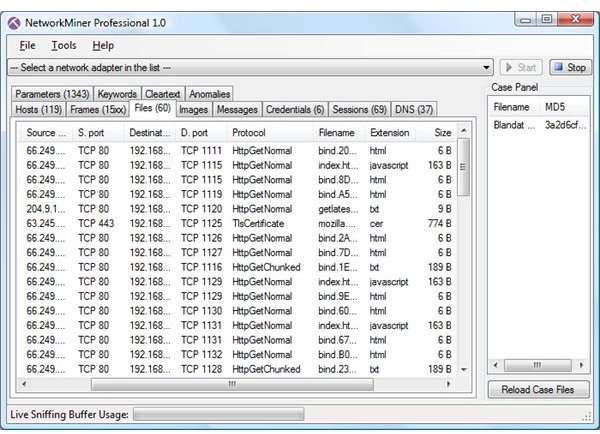Switch to the Hosts (119) tab
The image size is (600, 434).
(x=39, y=110)
